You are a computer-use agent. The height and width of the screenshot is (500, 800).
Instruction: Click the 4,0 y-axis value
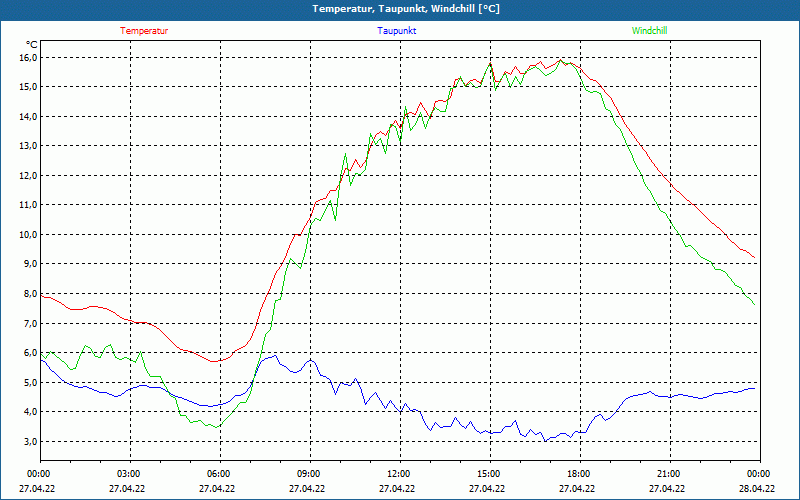click(x=30, y=411)
